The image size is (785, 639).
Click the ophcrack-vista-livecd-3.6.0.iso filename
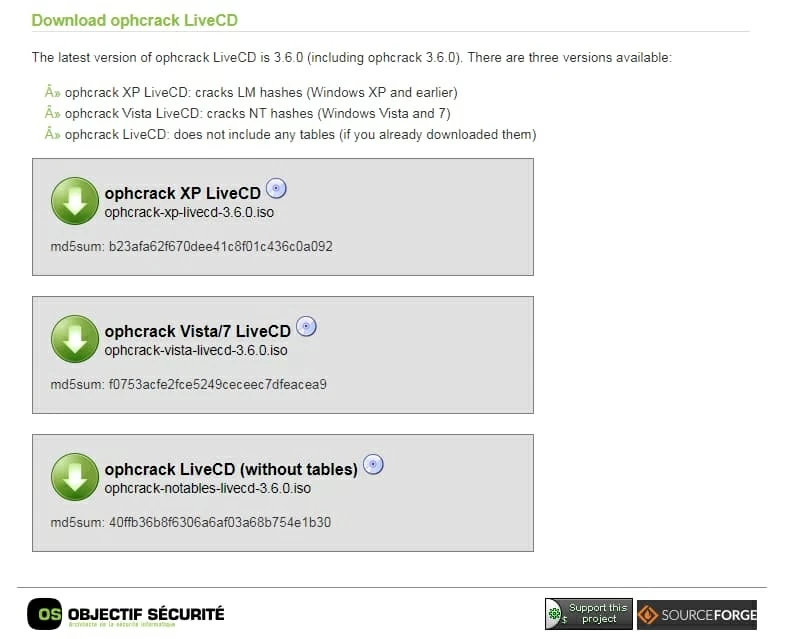196,351
